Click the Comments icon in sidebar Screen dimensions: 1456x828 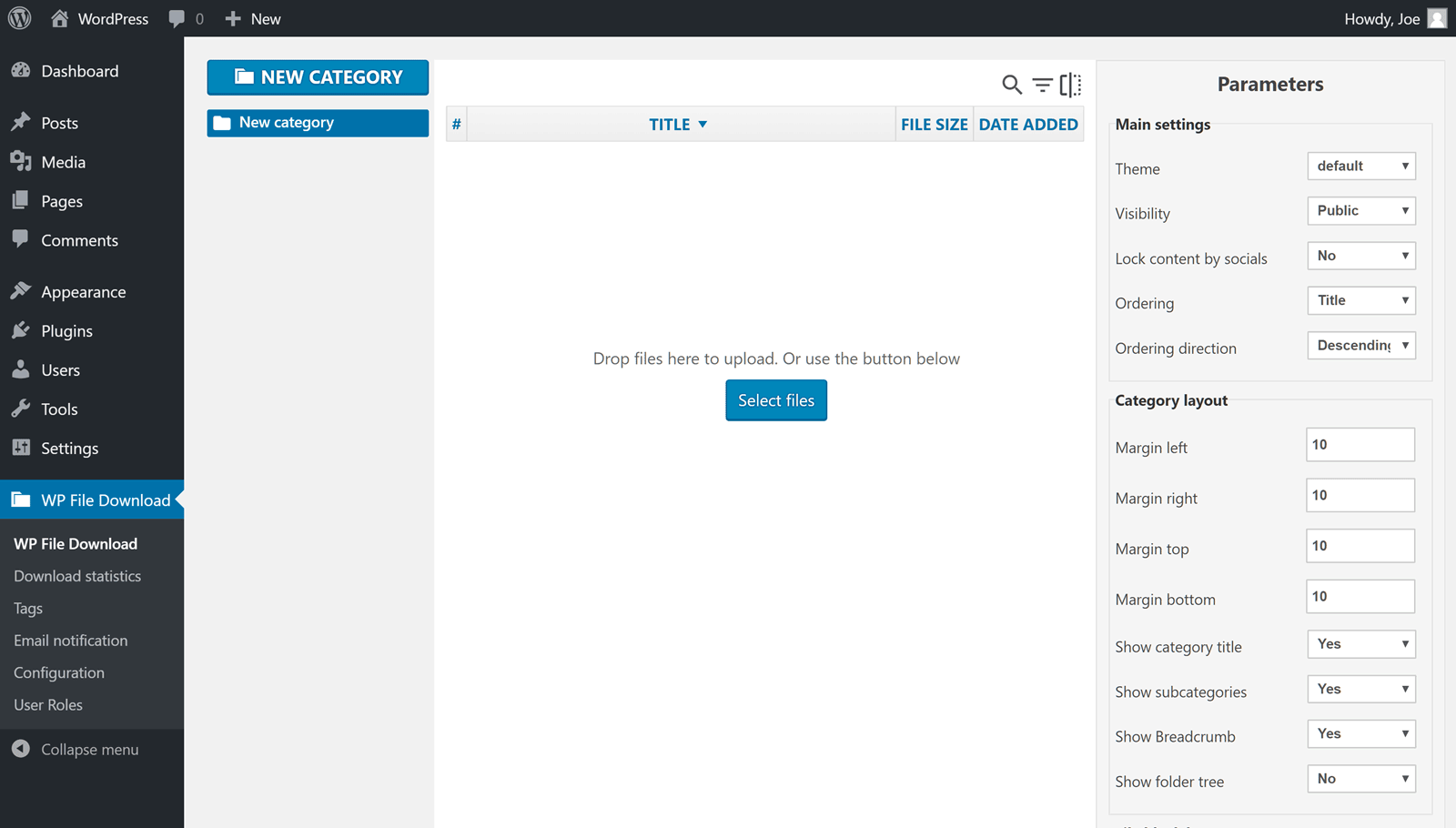[x=21, y=239]
